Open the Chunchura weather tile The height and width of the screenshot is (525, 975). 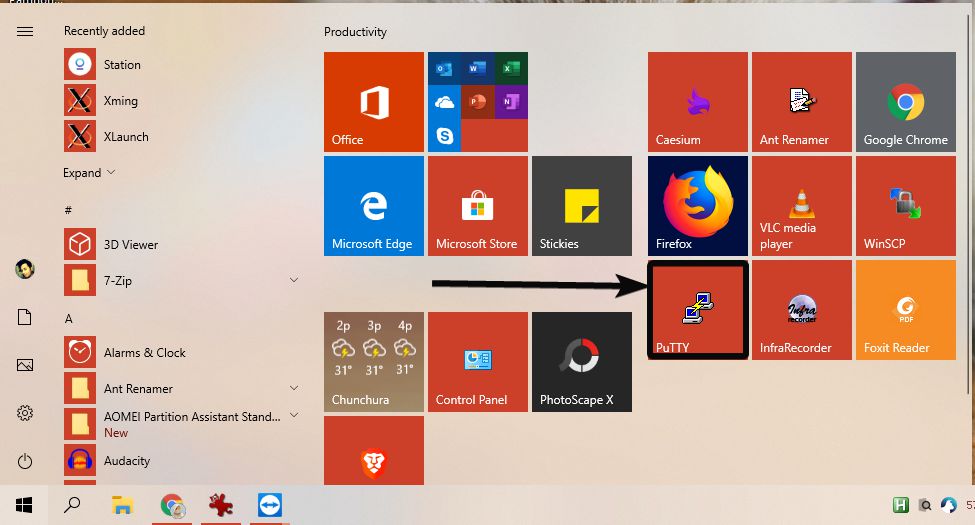point(374,362)
